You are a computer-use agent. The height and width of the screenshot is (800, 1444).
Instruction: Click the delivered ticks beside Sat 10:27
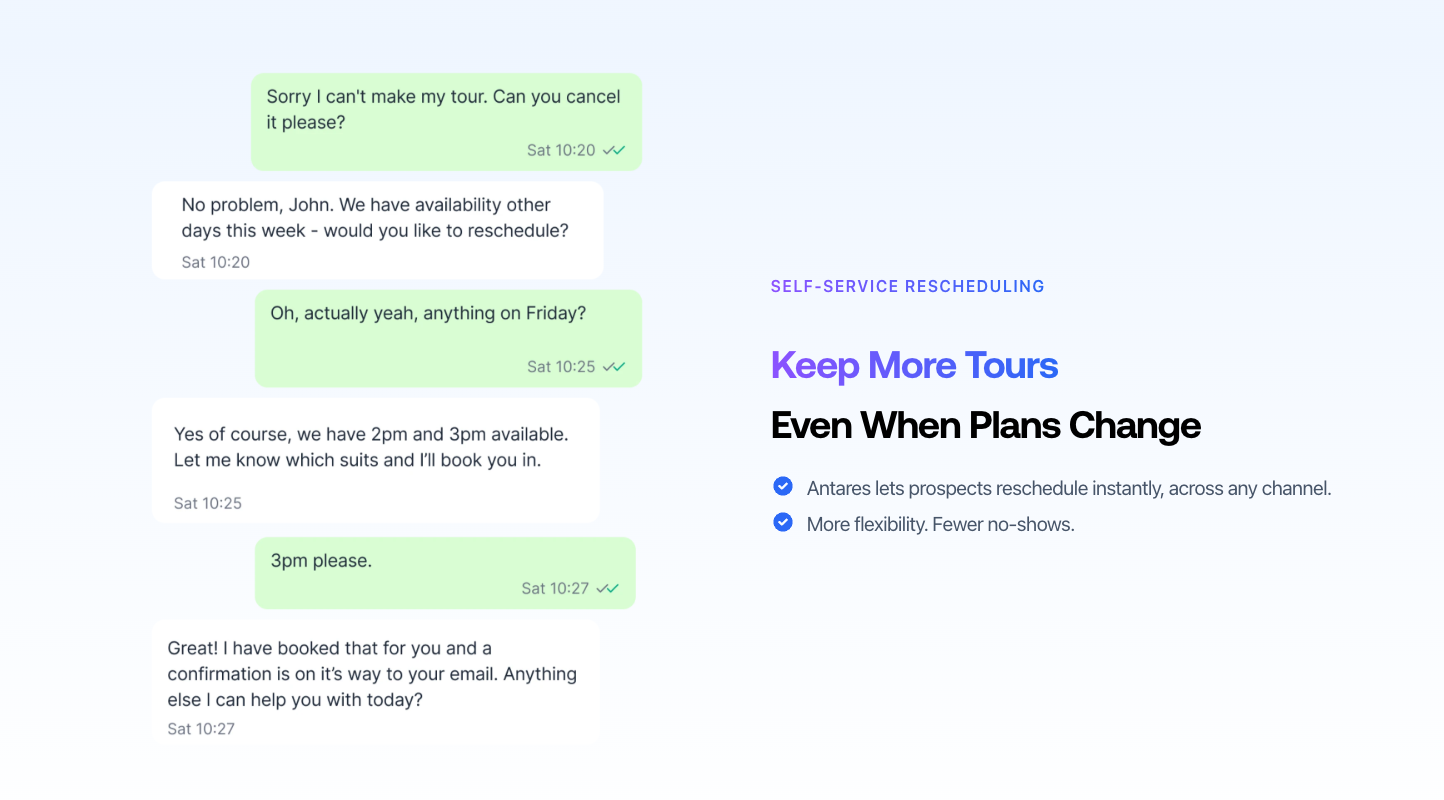(608, 588)
